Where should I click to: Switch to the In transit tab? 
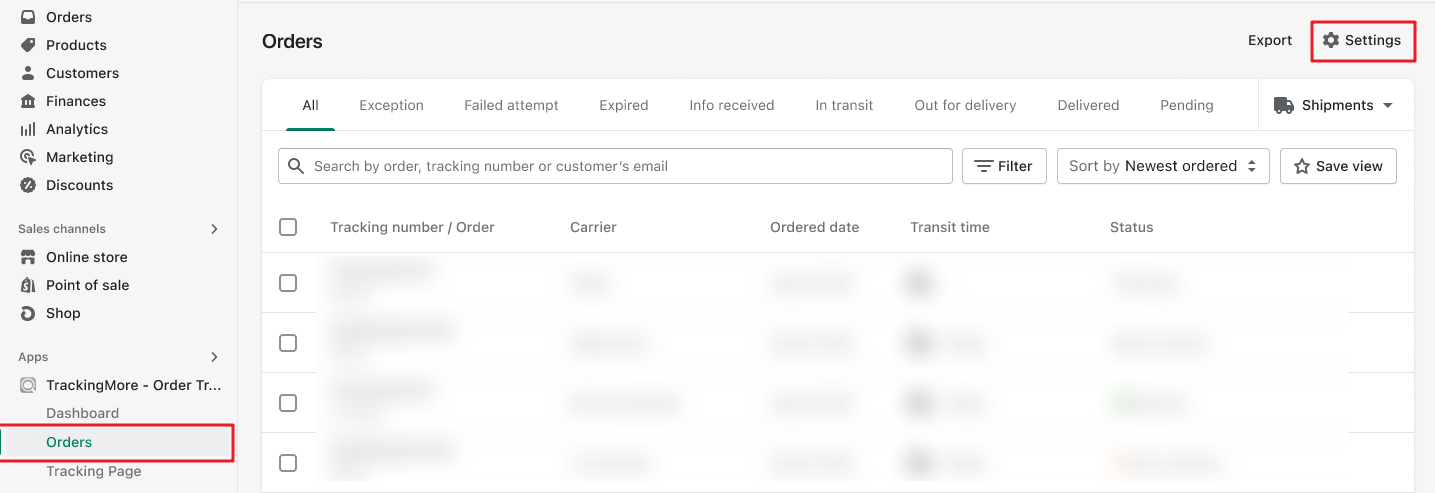point(844,105)
